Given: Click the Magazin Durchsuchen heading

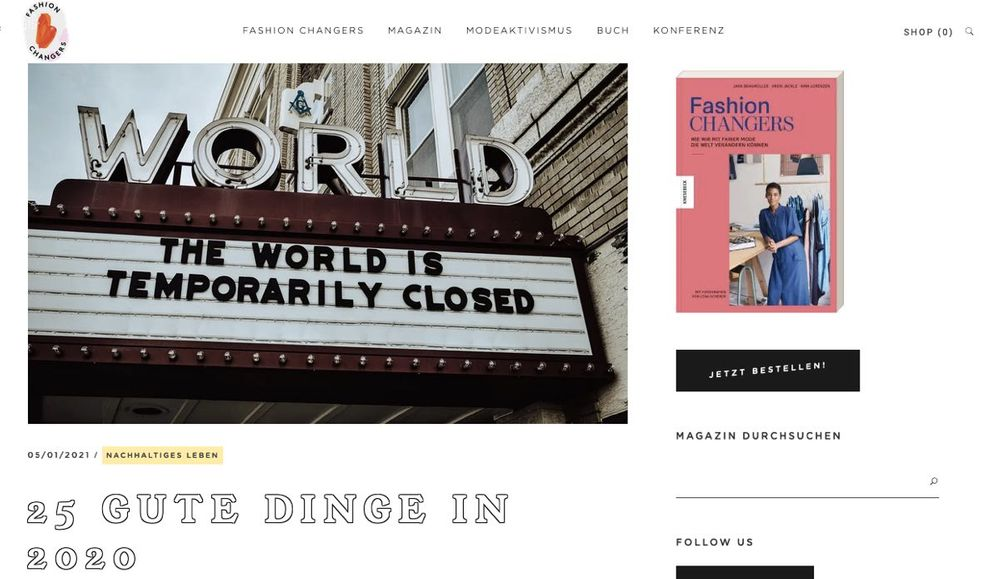Looking at the screenshot, I should pyautogui.click(x=758, y=436).
